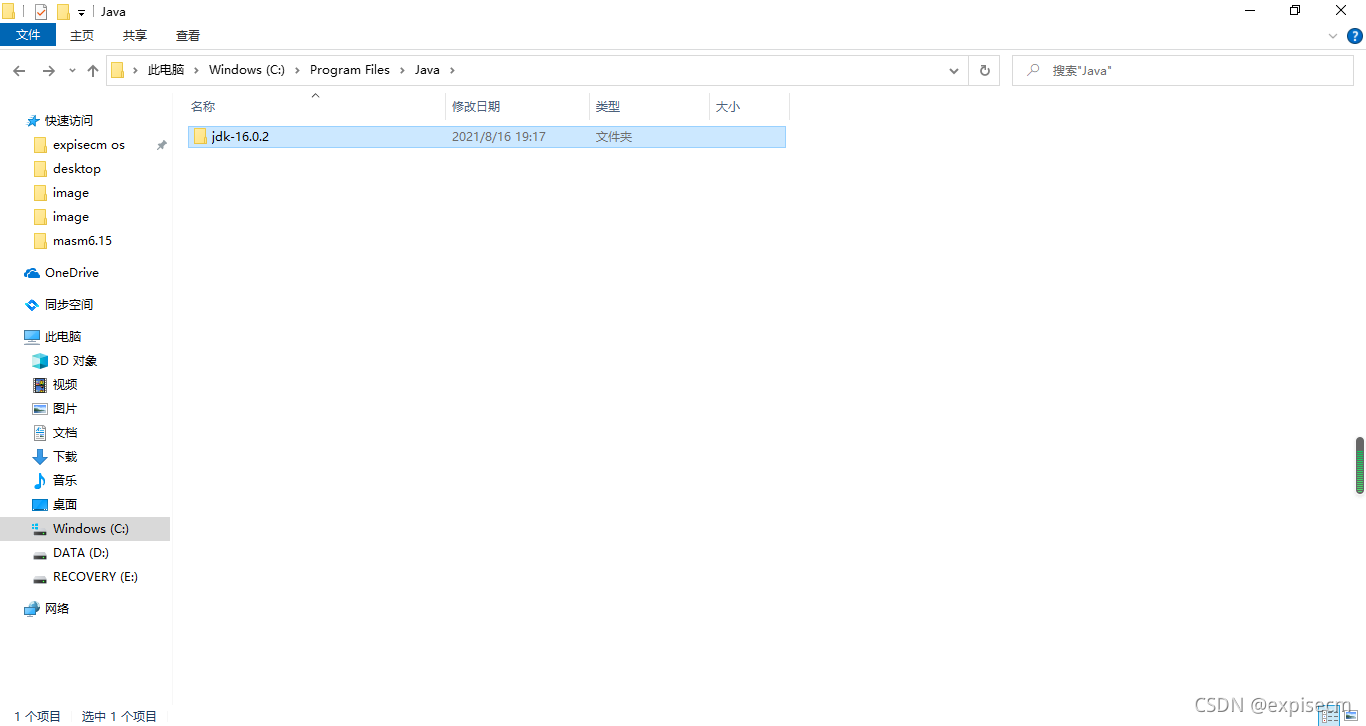Go up one folder level
1366x726 pixels.
[93, 71]
